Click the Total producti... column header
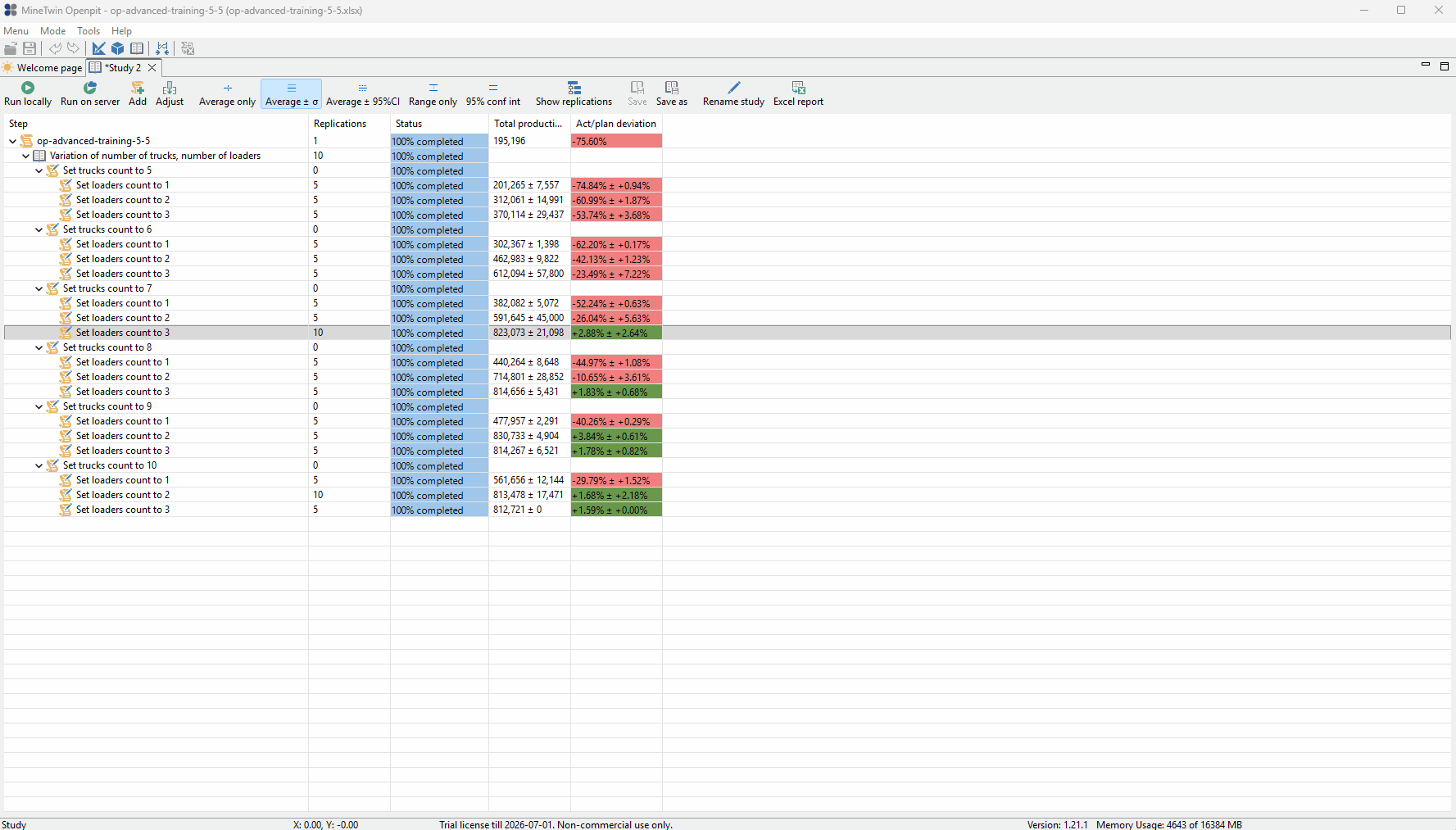This screenshot has height=830, width=1456. click(529, 124)
